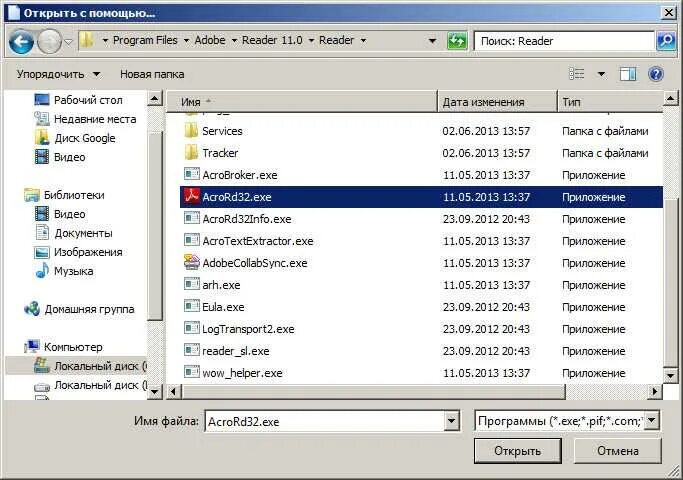The height and width of the screenshot is (480, 683).
Task: Open recent locations dropdown beside Forward button
Action: coord(68,42)
